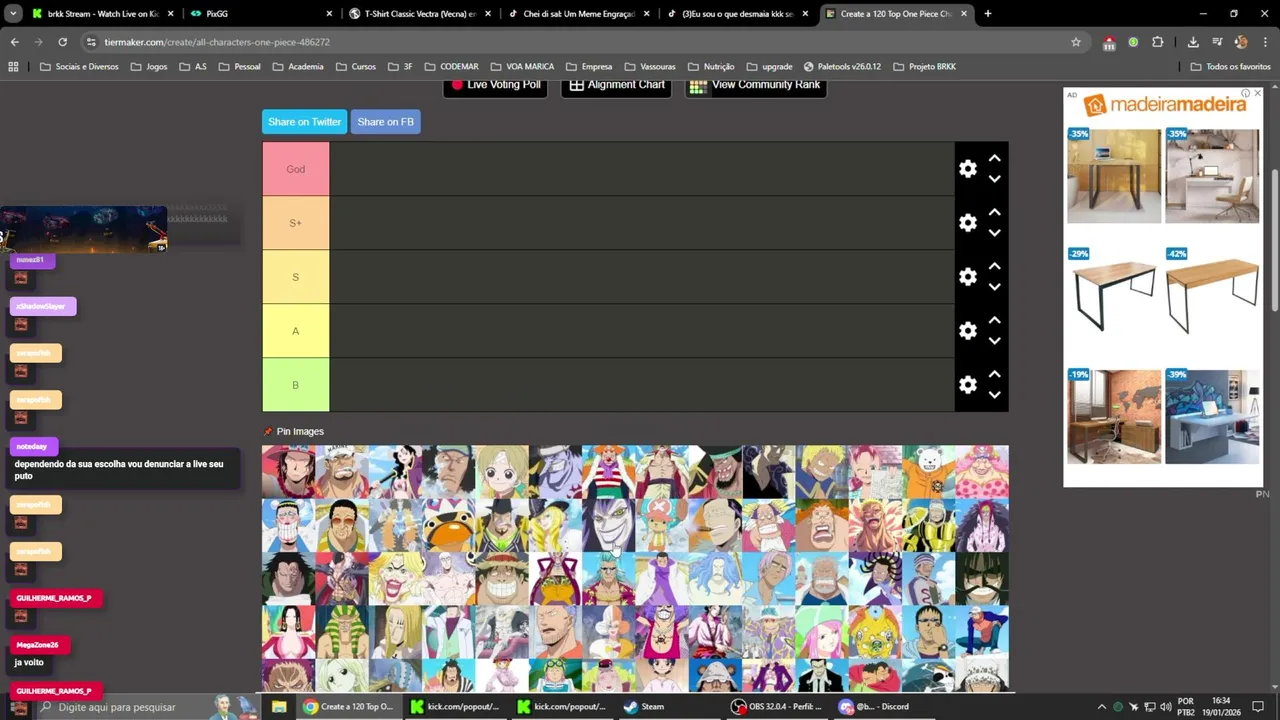
Task: Open OBS 32.0.4 from taskbar
Action: point(777,707)
